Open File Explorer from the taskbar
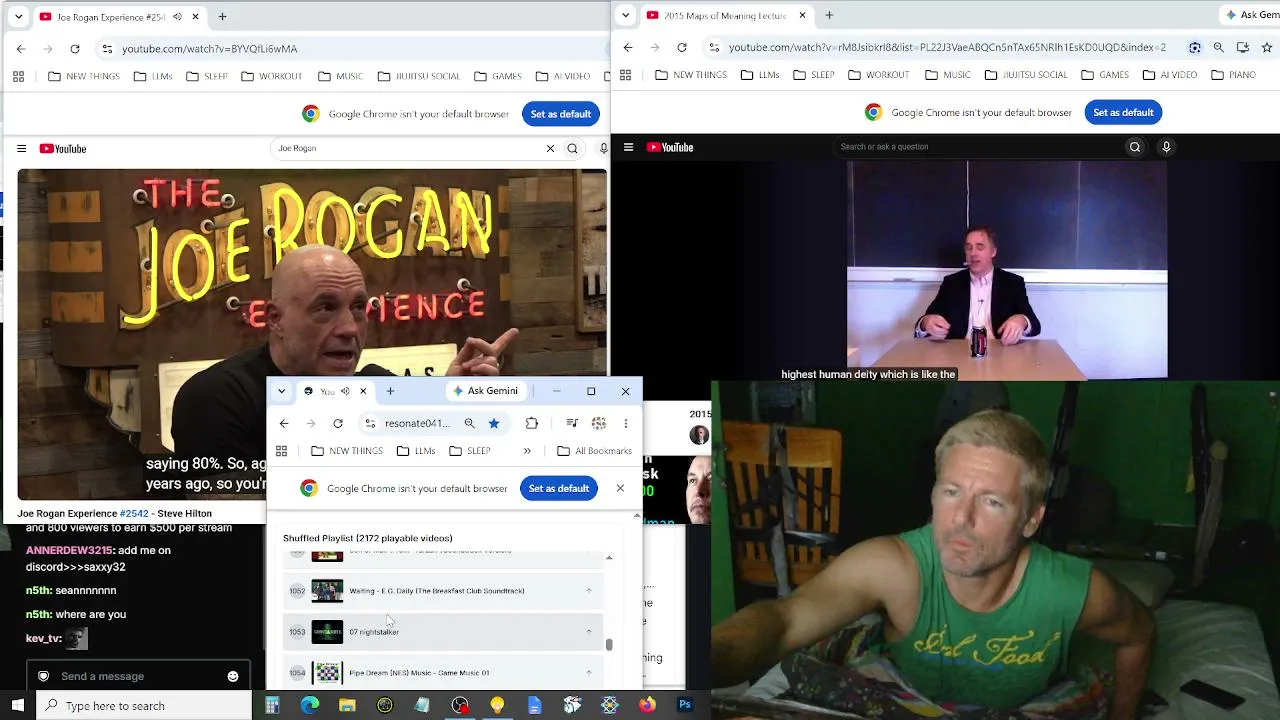The width and height of the screenshot is (1280, 720). 347,705
